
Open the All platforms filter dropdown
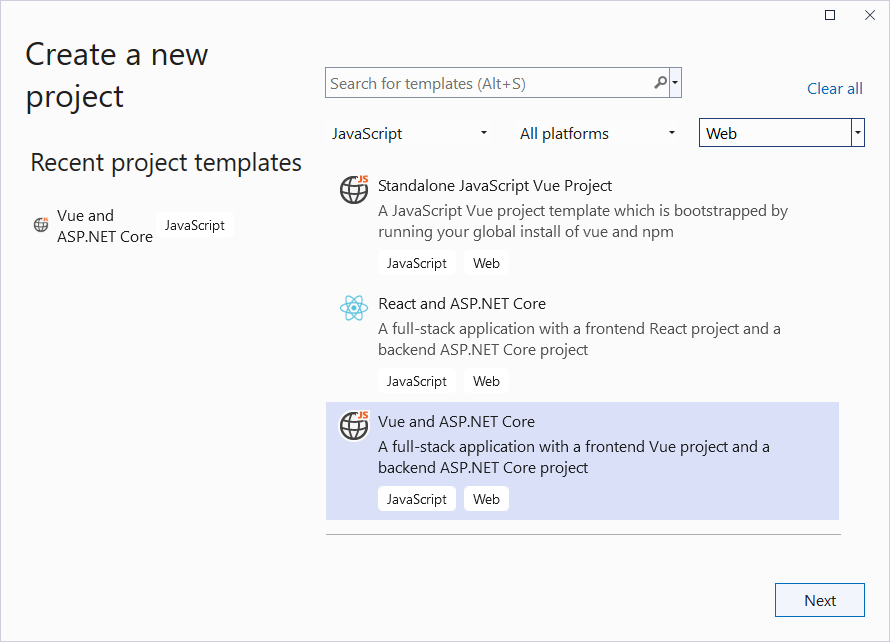point(597,133)
